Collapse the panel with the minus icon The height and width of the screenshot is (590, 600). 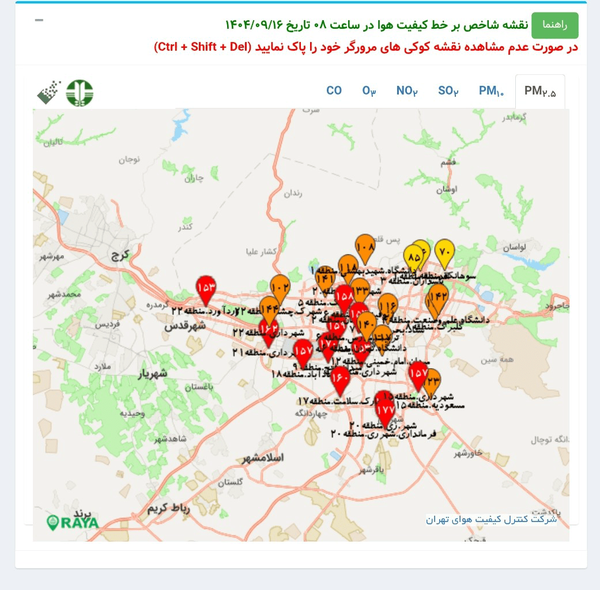click(39, 20)
